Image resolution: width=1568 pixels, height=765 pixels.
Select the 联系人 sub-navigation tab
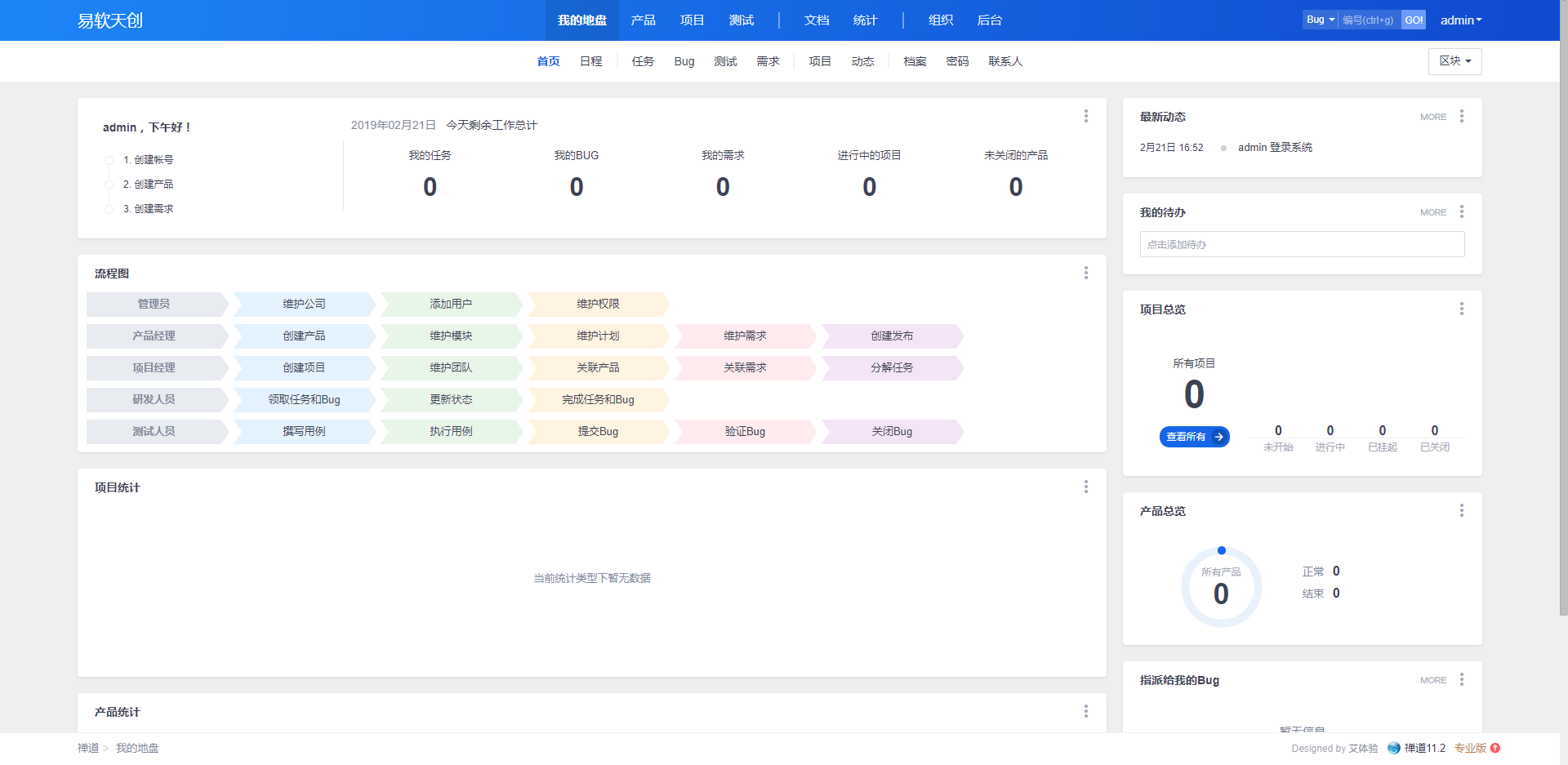pos(1005,61)
